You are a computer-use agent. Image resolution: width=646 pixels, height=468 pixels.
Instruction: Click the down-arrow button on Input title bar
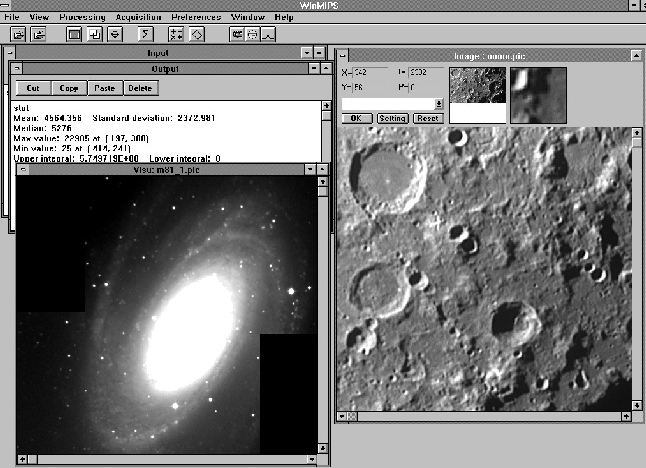tap(307, 53)
